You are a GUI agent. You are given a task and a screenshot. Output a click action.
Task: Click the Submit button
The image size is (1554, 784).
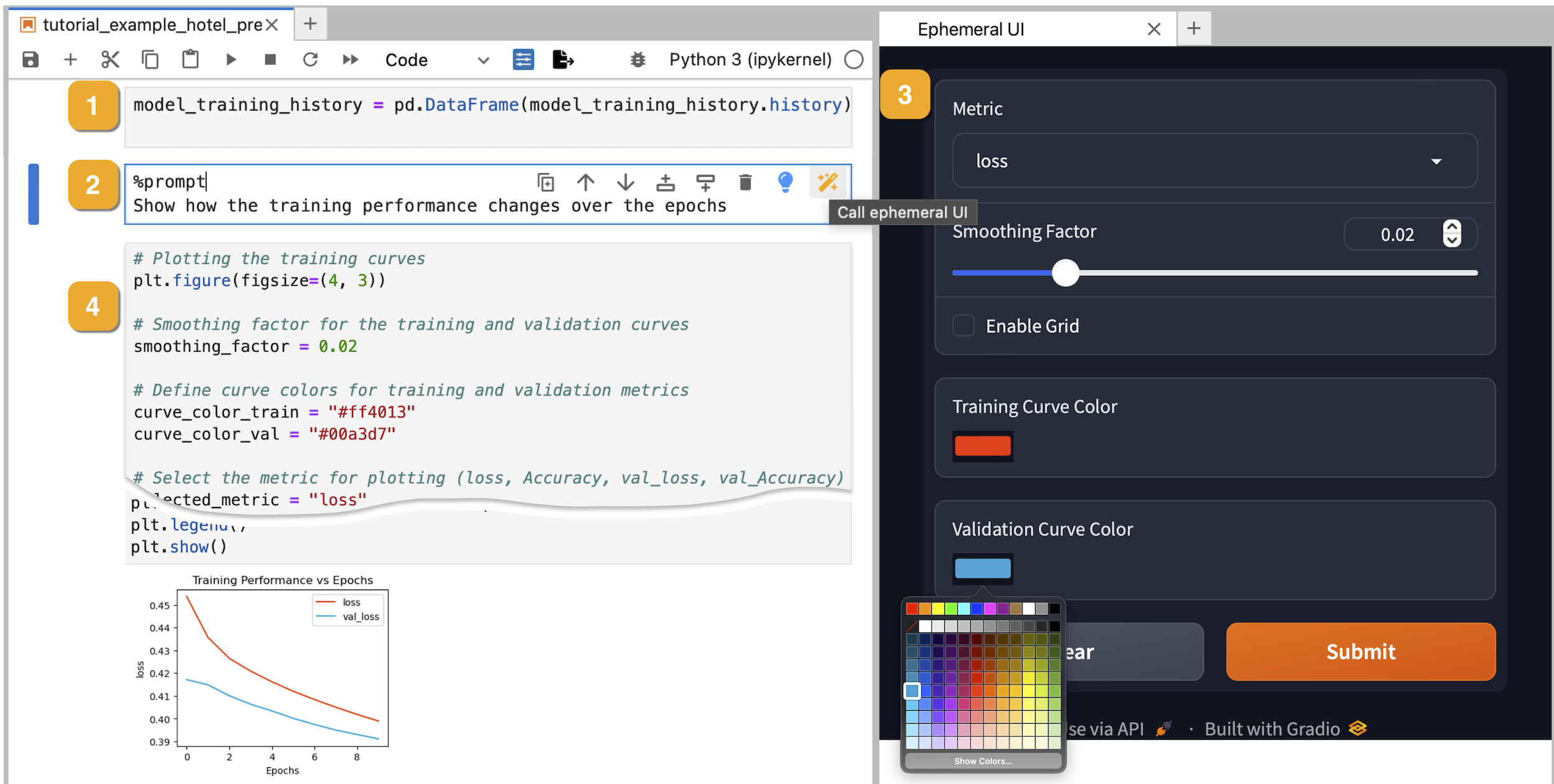click(1361, 652)
